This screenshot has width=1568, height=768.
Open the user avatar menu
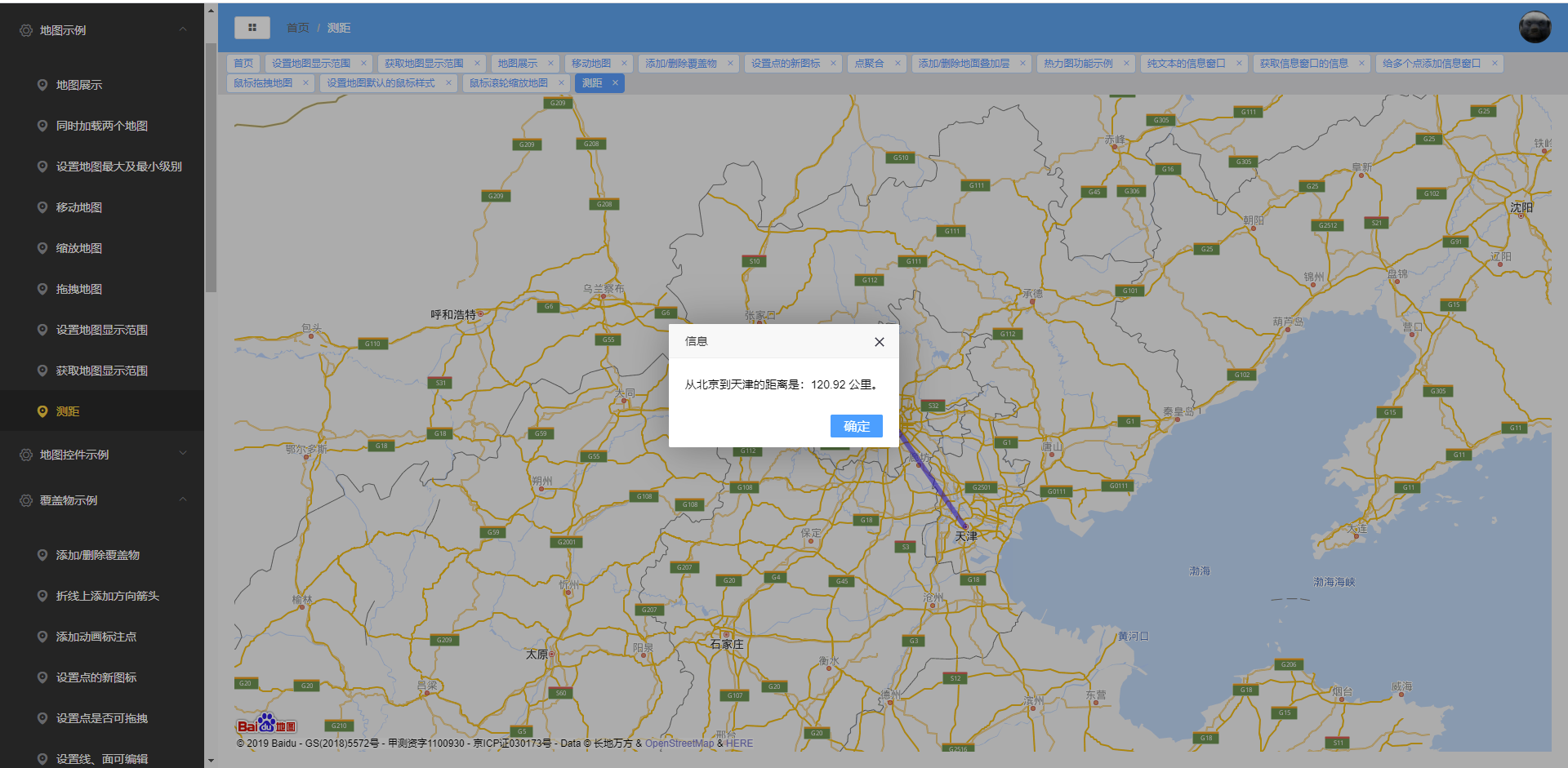1535,28
